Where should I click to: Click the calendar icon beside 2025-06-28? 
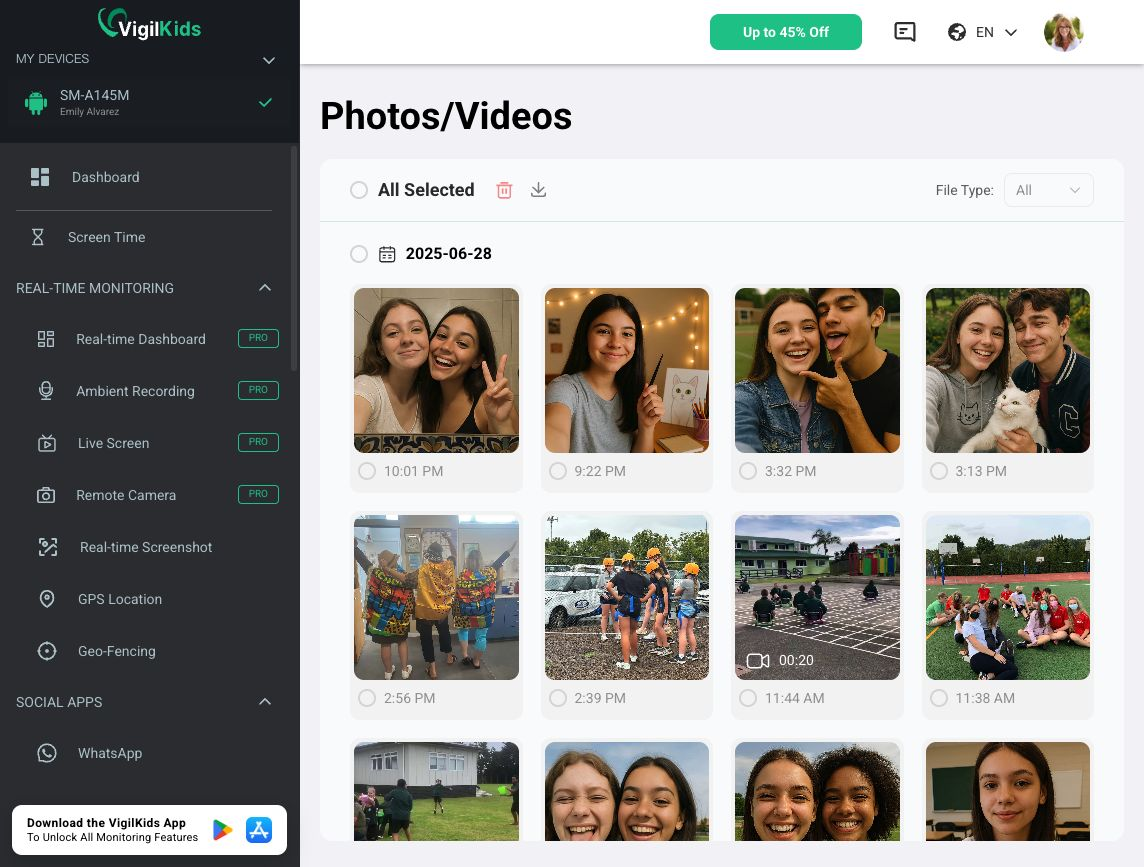[x=387, y=254]
